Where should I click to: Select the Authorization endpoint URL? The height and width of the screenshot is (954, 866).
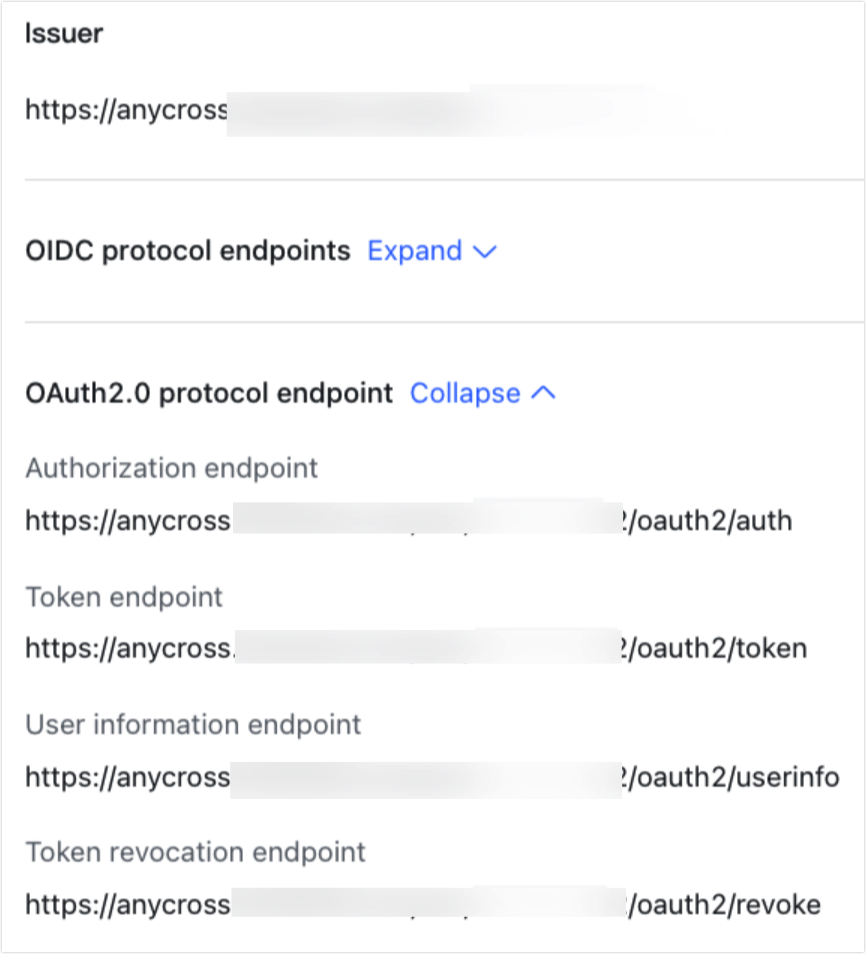coord(410,521)
